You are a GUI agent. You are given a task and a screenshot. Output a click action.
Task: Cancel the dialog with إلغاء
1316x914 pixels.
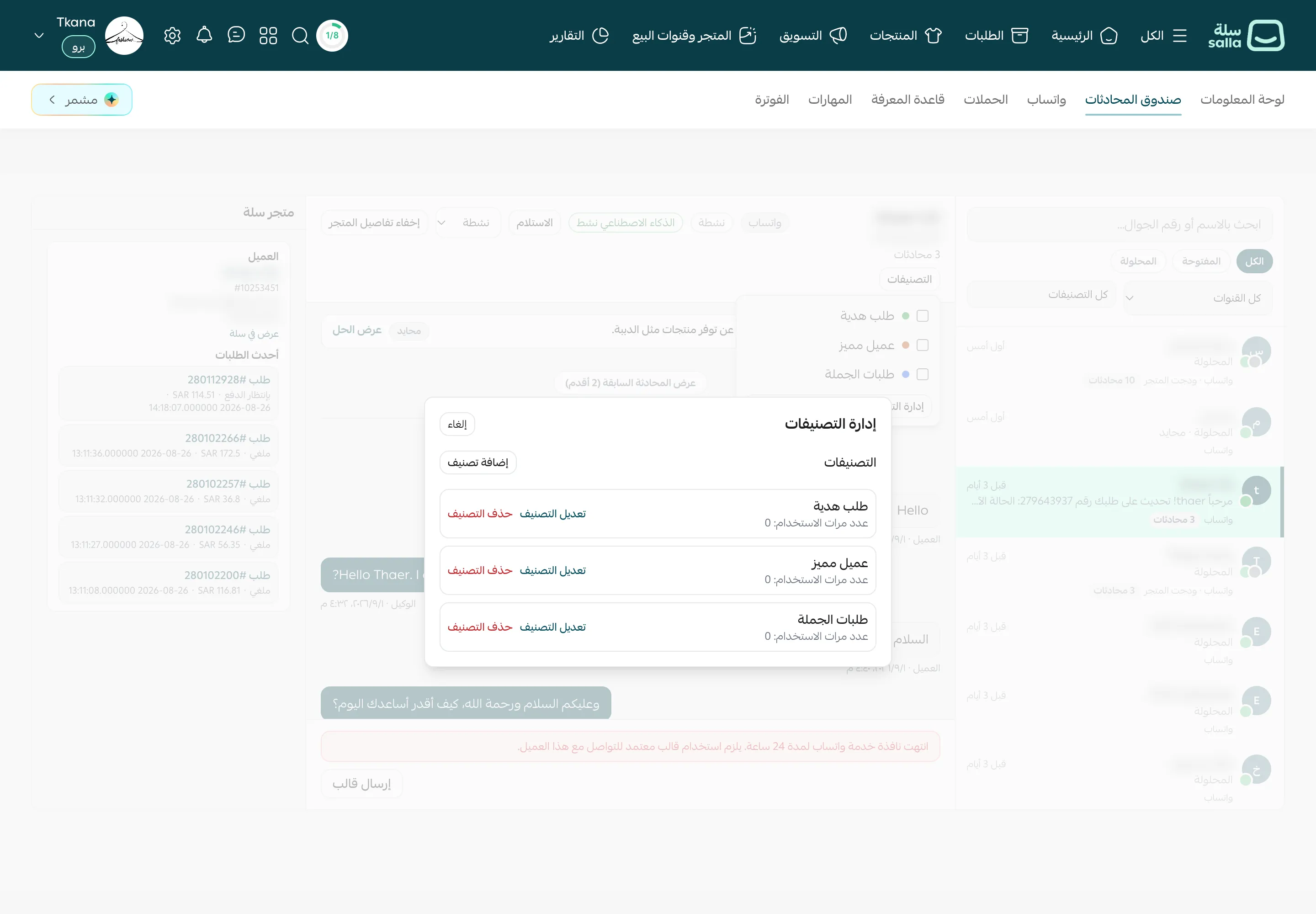click(x=457, y=425)
